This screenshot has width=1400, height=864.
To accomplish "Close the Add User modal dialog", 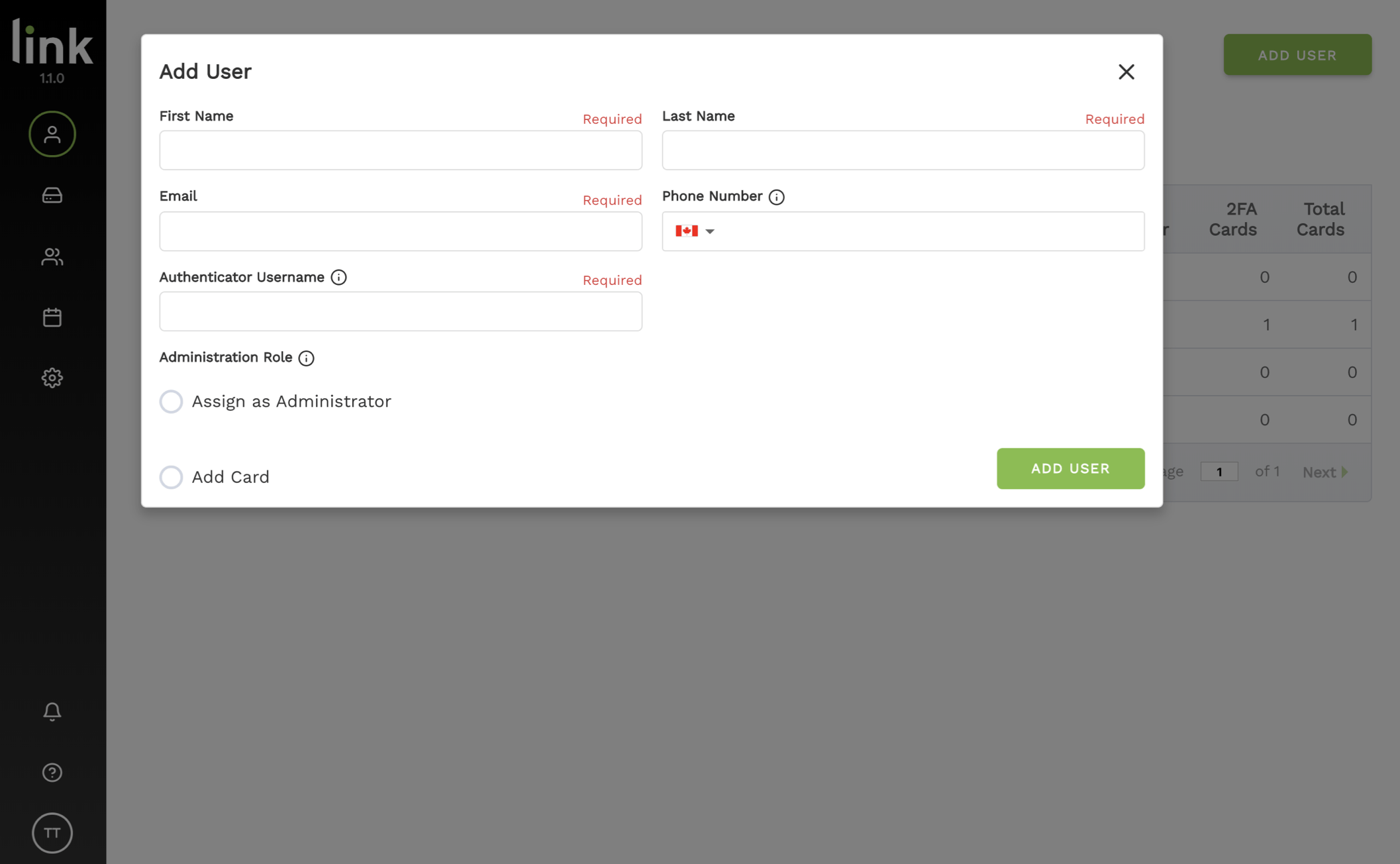I will (1126, 71).
